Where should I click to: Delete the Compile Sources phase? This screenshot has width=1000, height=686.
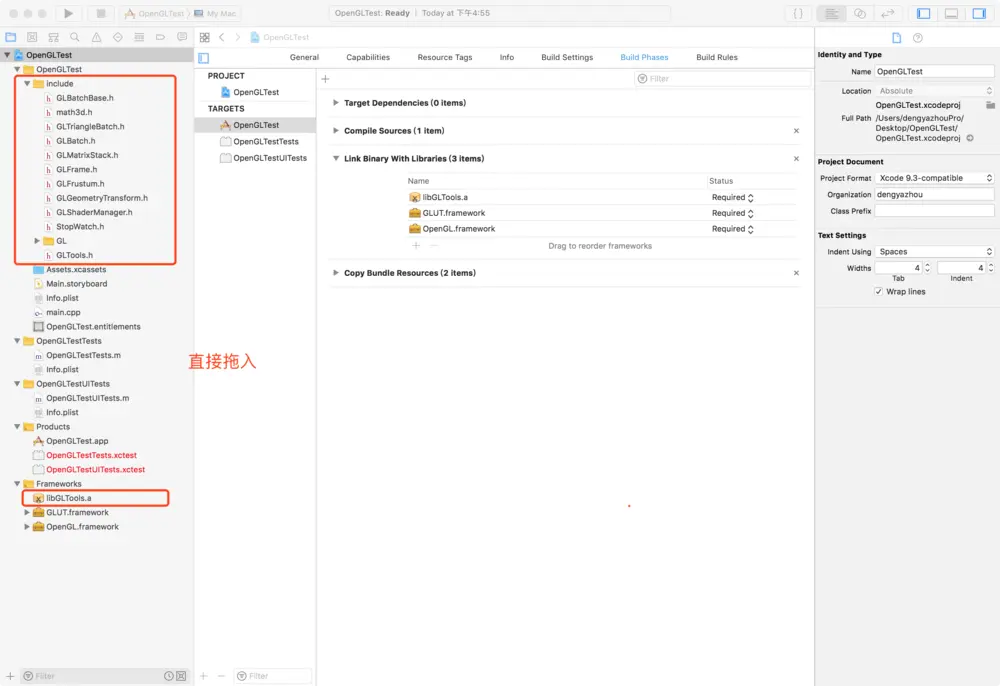pos(796,131)
